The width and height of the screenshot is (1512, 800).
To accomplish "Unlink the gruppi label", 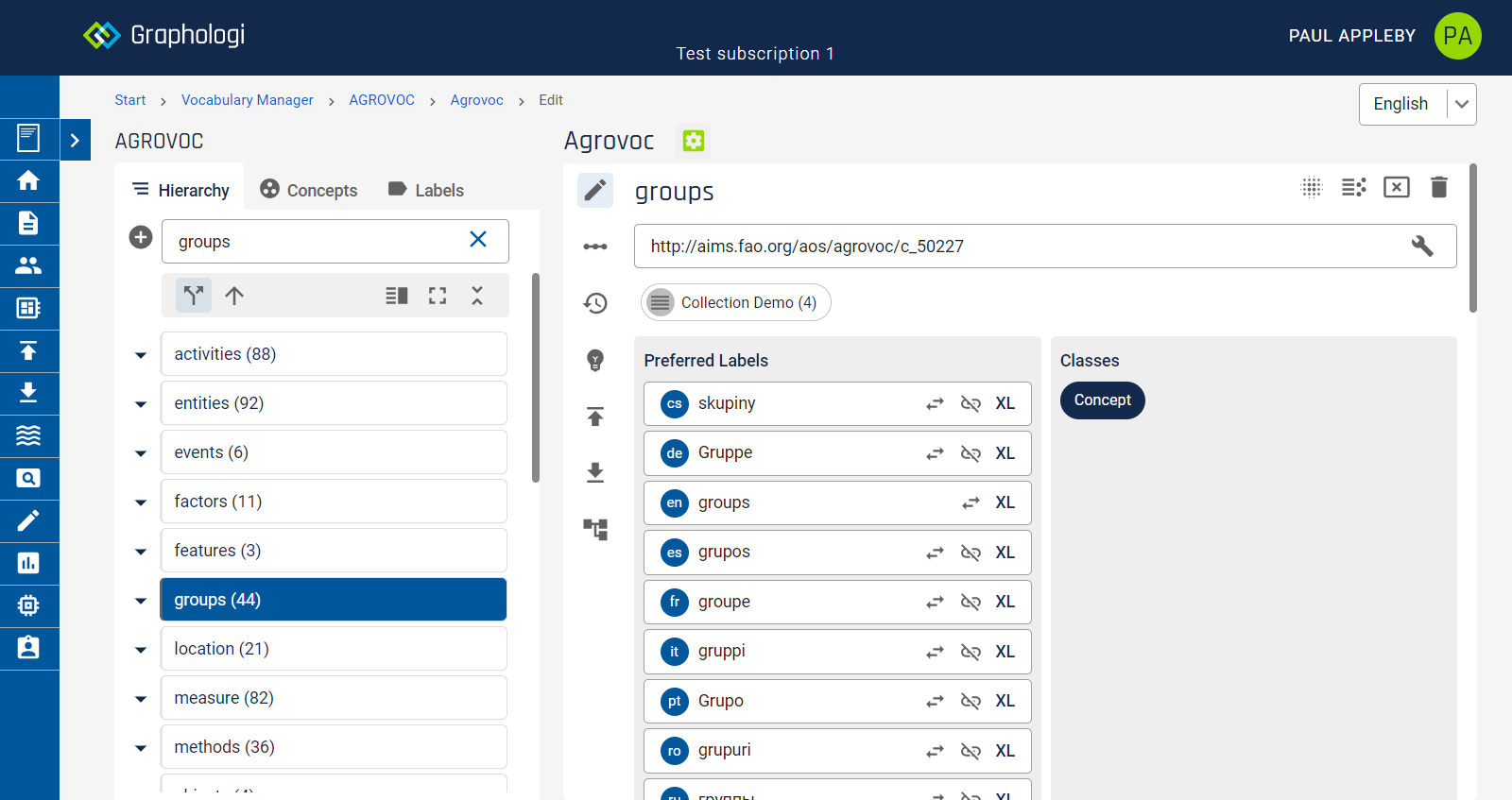I will coord(971,652).
